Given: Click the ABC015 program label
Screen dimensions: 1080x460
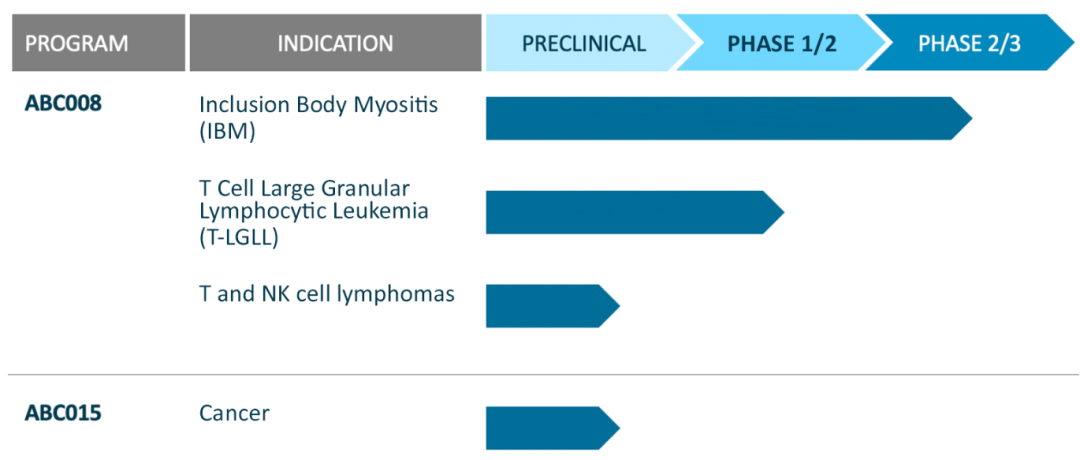Looking at the screenshot, I should click(63, 412).
